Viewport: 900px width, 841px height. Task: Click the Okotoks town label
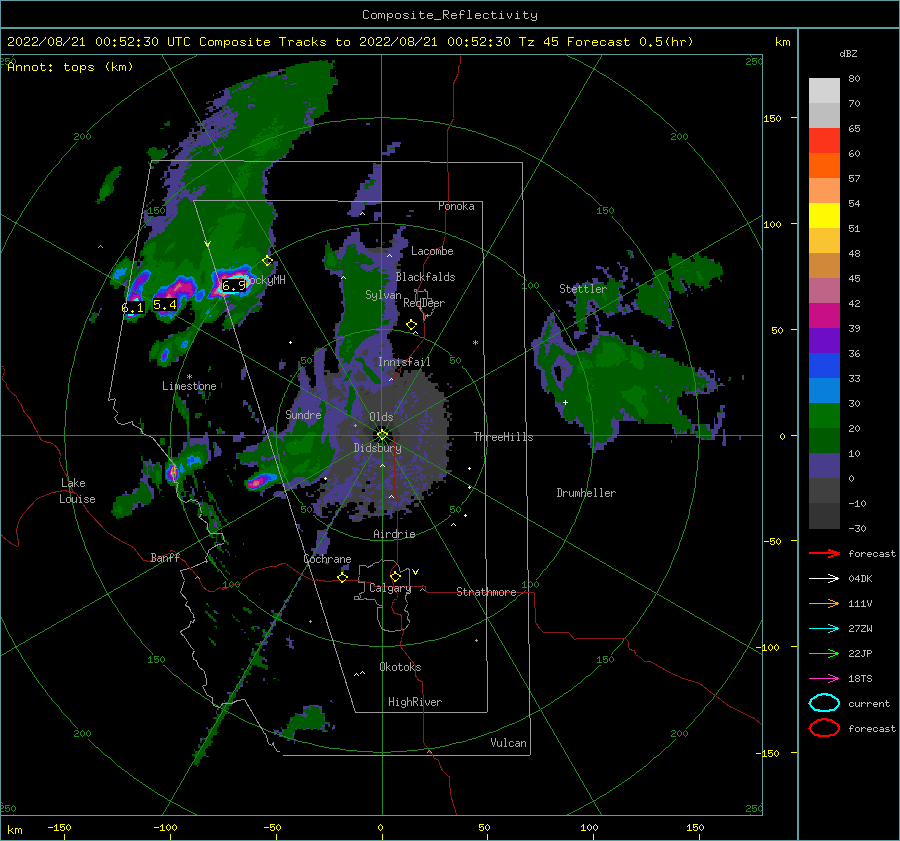coord(400,667)
